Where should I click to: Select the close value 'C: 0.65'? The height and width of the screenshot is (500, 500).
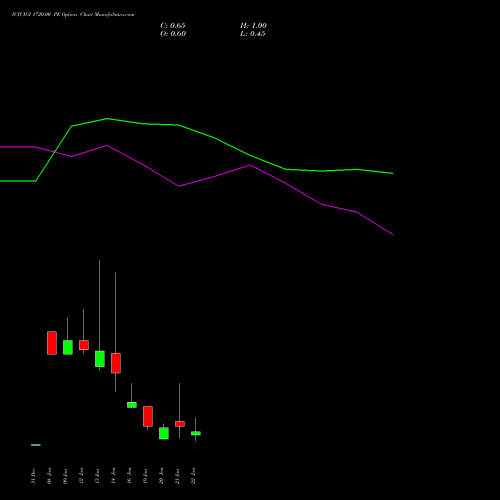(x=173, y=26)
